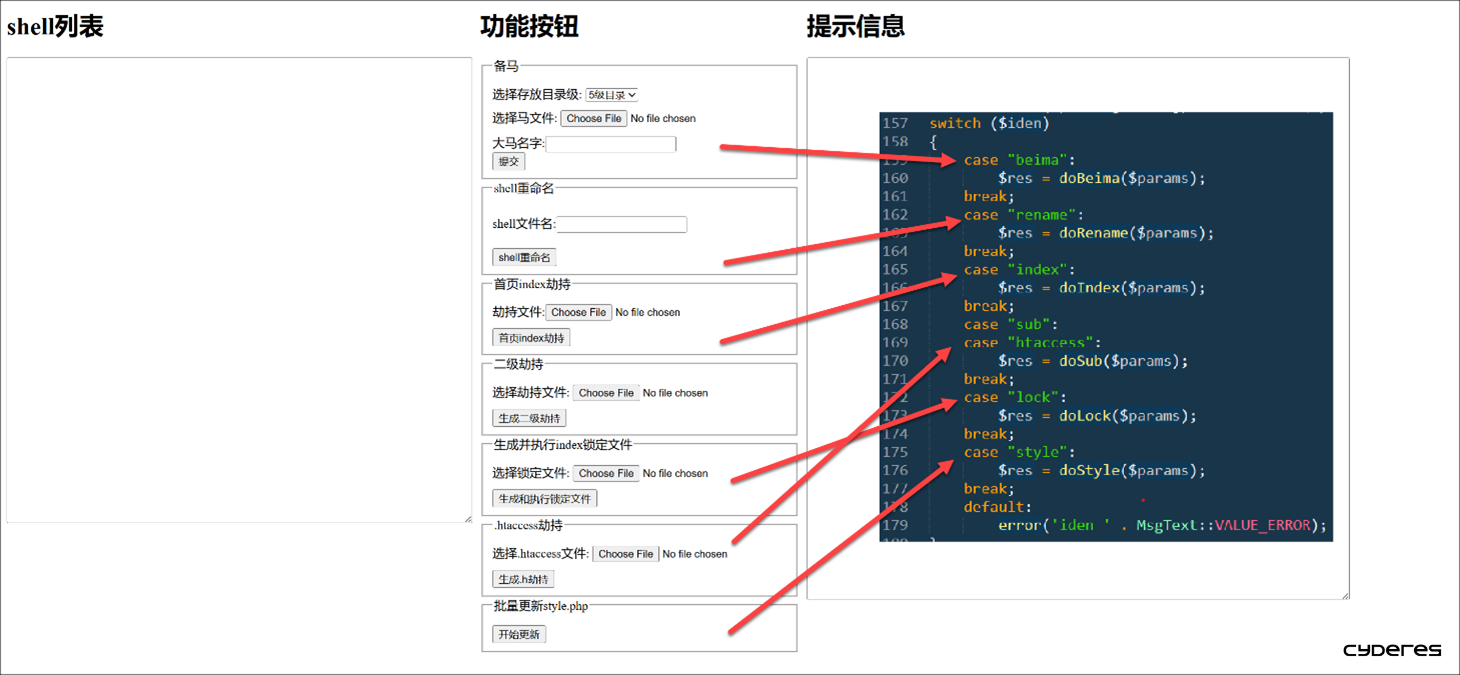
Task: Click Choose File under 首页index劫持 section
Action: (x=579, y=312)
